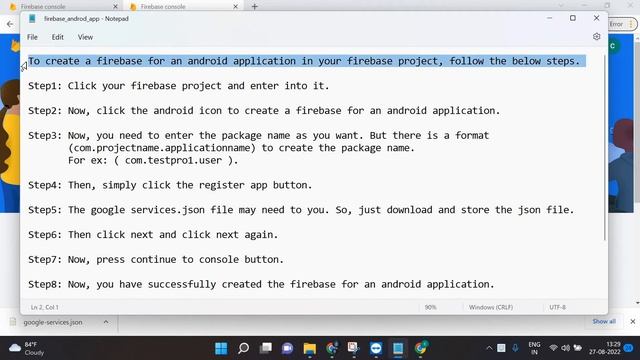640x360 pixels.
Task: Open the clock showing 13:29 27-08-2022
Action: pyautogui.click(x=605, y=348)
